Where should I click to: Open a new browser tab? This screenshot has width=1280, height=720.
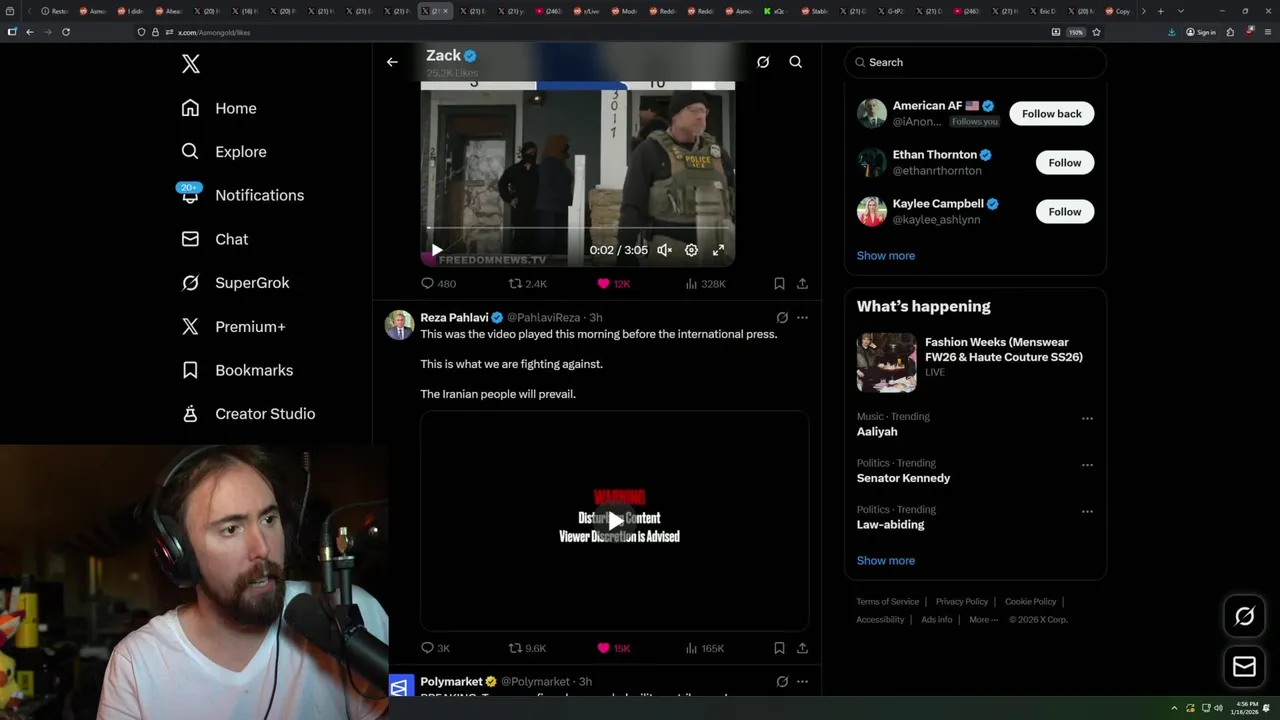pos(1160,11)
